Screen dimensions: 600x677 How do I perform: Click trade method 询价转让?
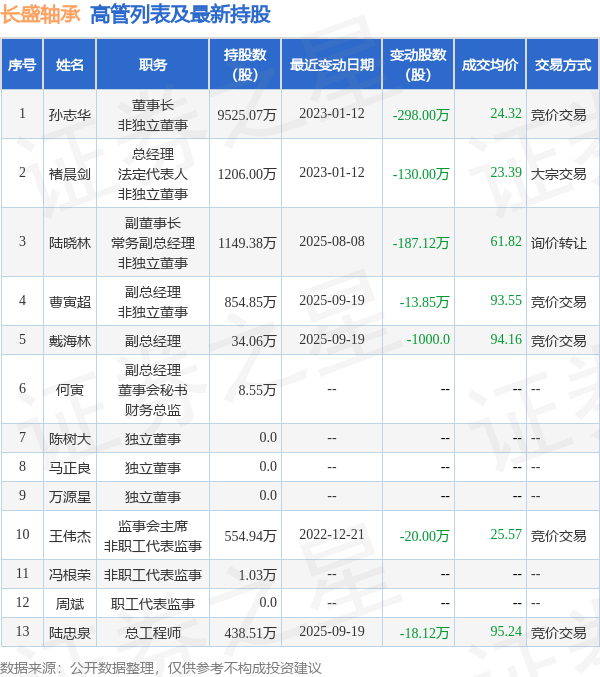pyautogui.click(x=559, y=243)
